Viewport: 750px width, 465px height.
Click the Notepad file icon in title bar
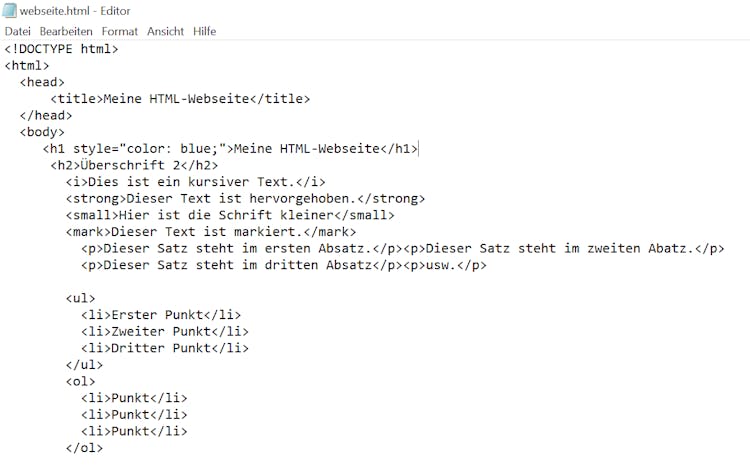point(9,11)
